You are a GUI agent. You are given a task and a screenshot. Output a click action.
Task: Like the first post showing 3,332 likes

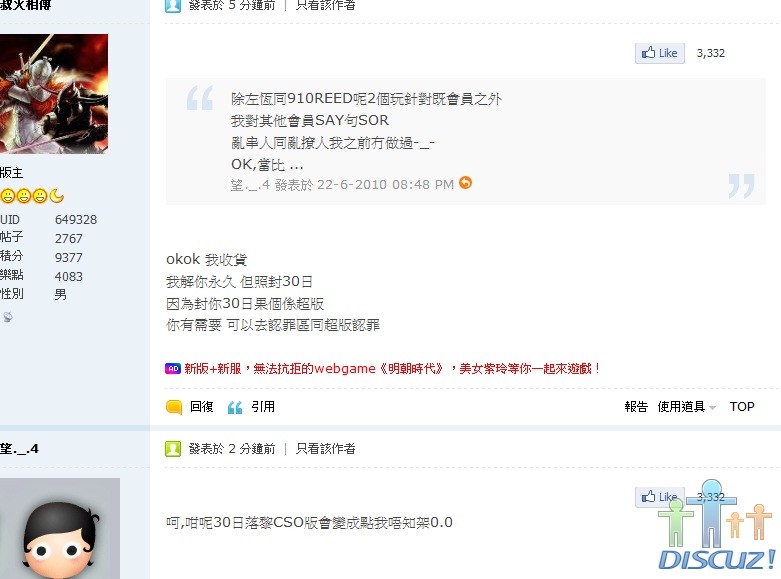659,53
